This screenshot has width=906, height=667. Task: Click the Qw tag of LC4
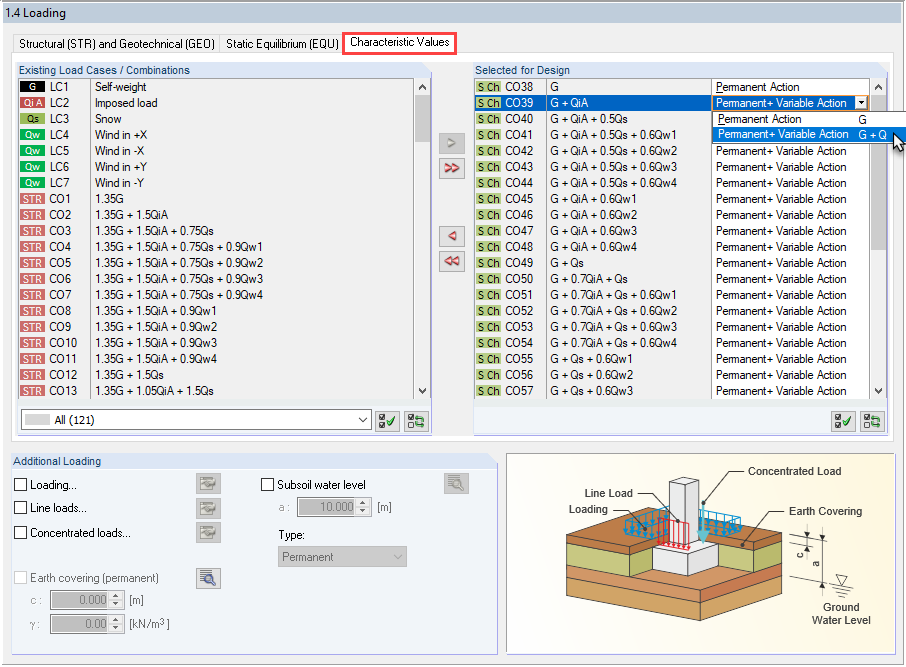pos(32,135)
